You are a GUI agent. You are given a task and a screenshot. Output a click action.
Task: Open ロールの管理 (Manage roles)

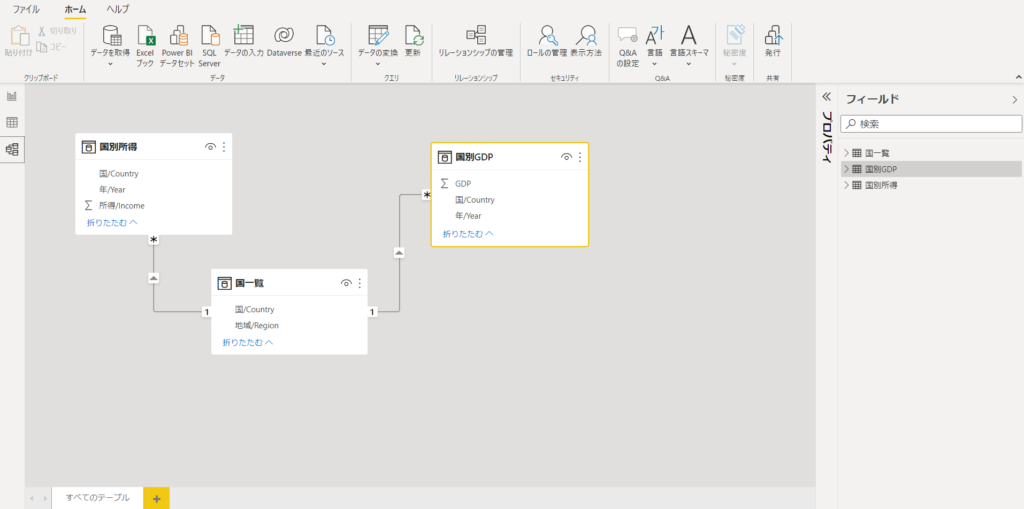[547, 35]
